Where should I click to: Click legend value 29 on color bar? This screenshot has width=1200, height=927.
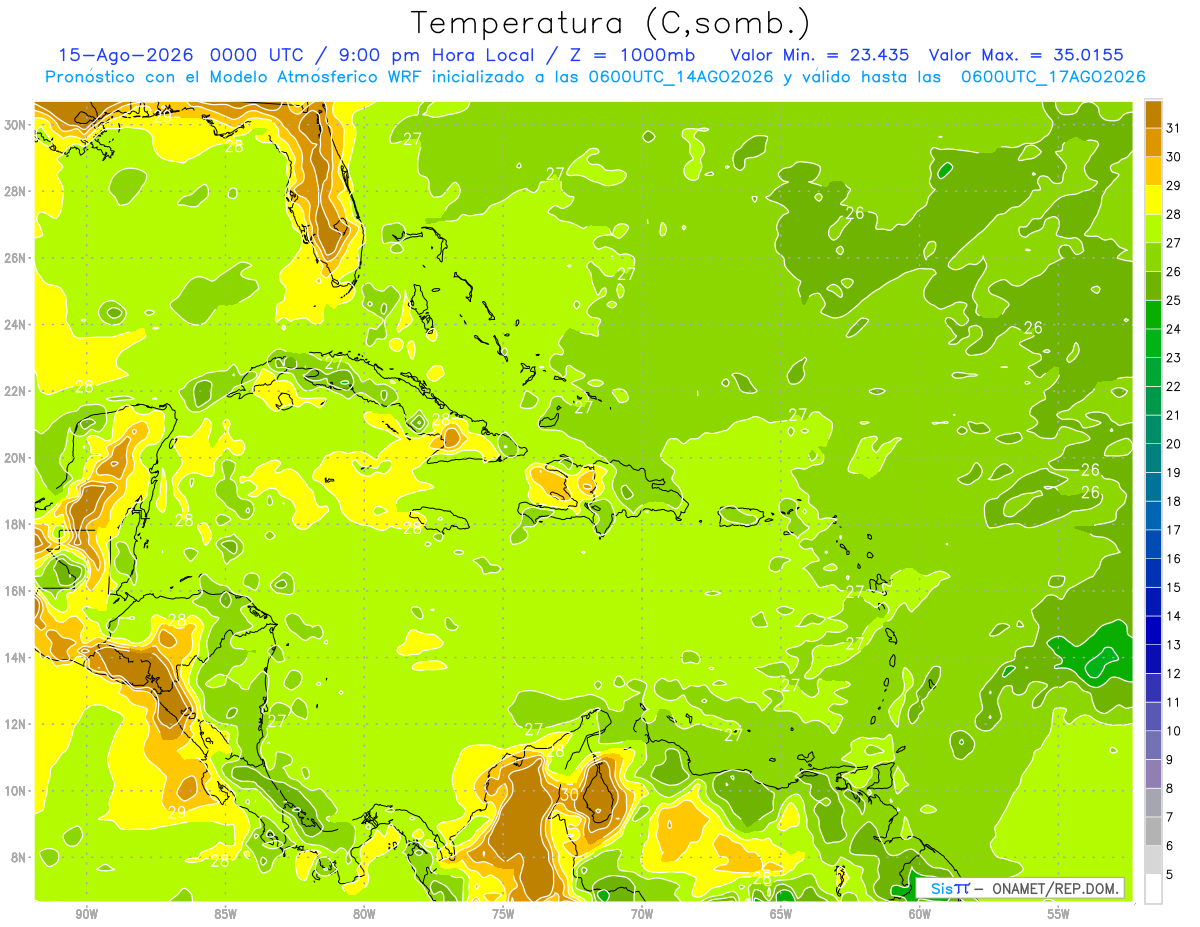(x=1174, y=186)
